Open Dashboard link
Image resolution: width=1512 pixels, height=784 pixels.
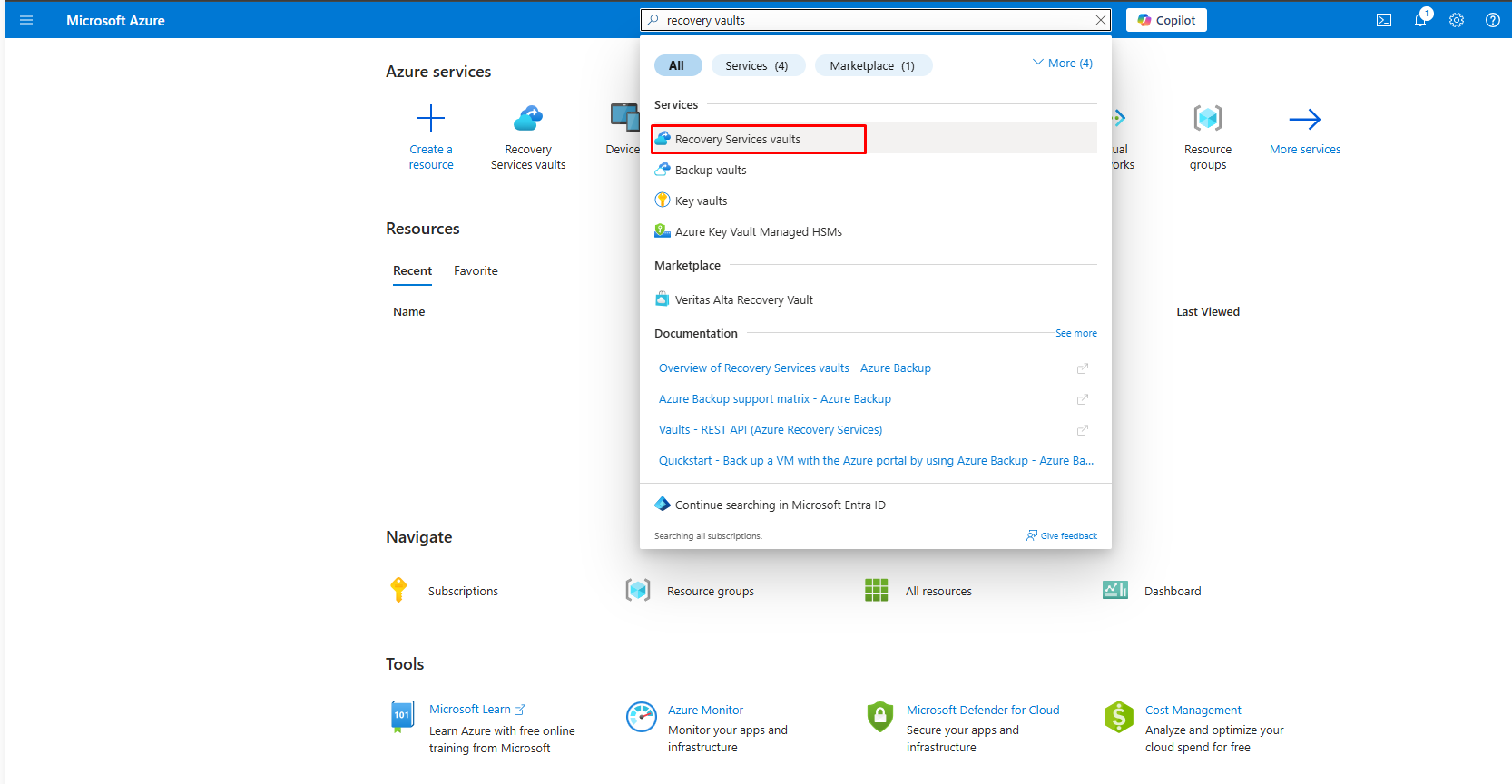point(1173,591)
